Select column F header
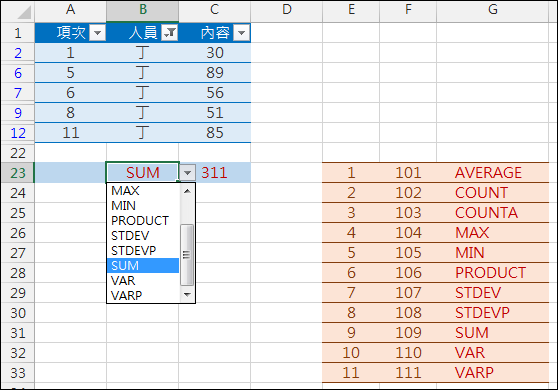Viewport: 558px width, 390px height. point(408,10)
